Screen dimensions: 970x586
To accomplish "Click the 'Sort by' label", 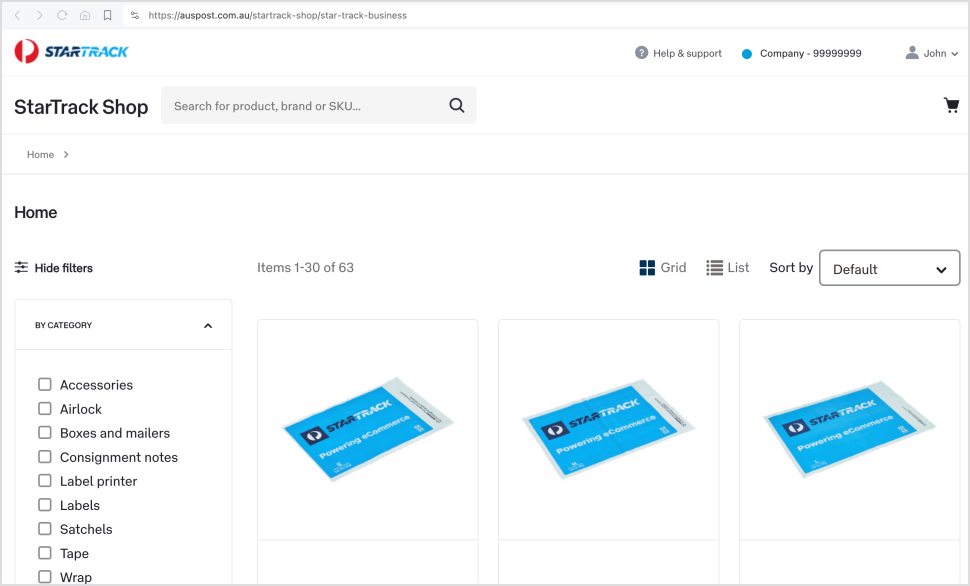I will 791,267.
